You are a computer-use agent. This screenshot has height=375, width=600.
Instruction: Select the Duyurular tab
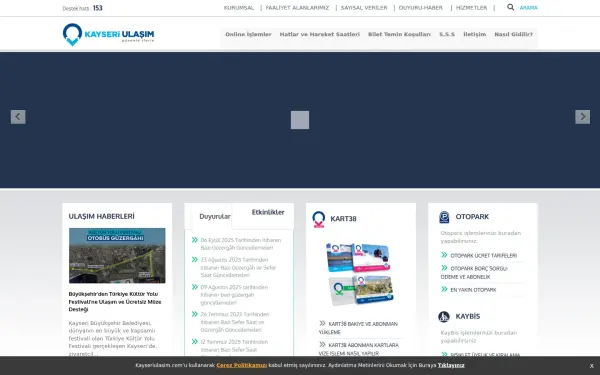pyautogui.click(x=215, y=217)
